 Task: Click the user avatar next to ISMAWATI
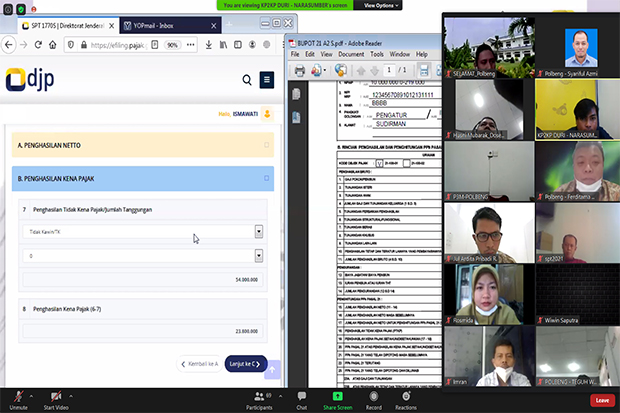pyautogui.click(x=267, y=114)
